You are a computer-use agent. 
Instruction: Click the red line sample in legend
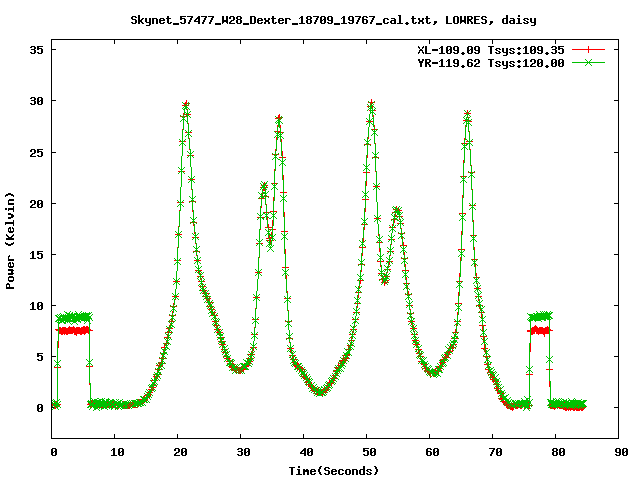(x=588, y=50)
